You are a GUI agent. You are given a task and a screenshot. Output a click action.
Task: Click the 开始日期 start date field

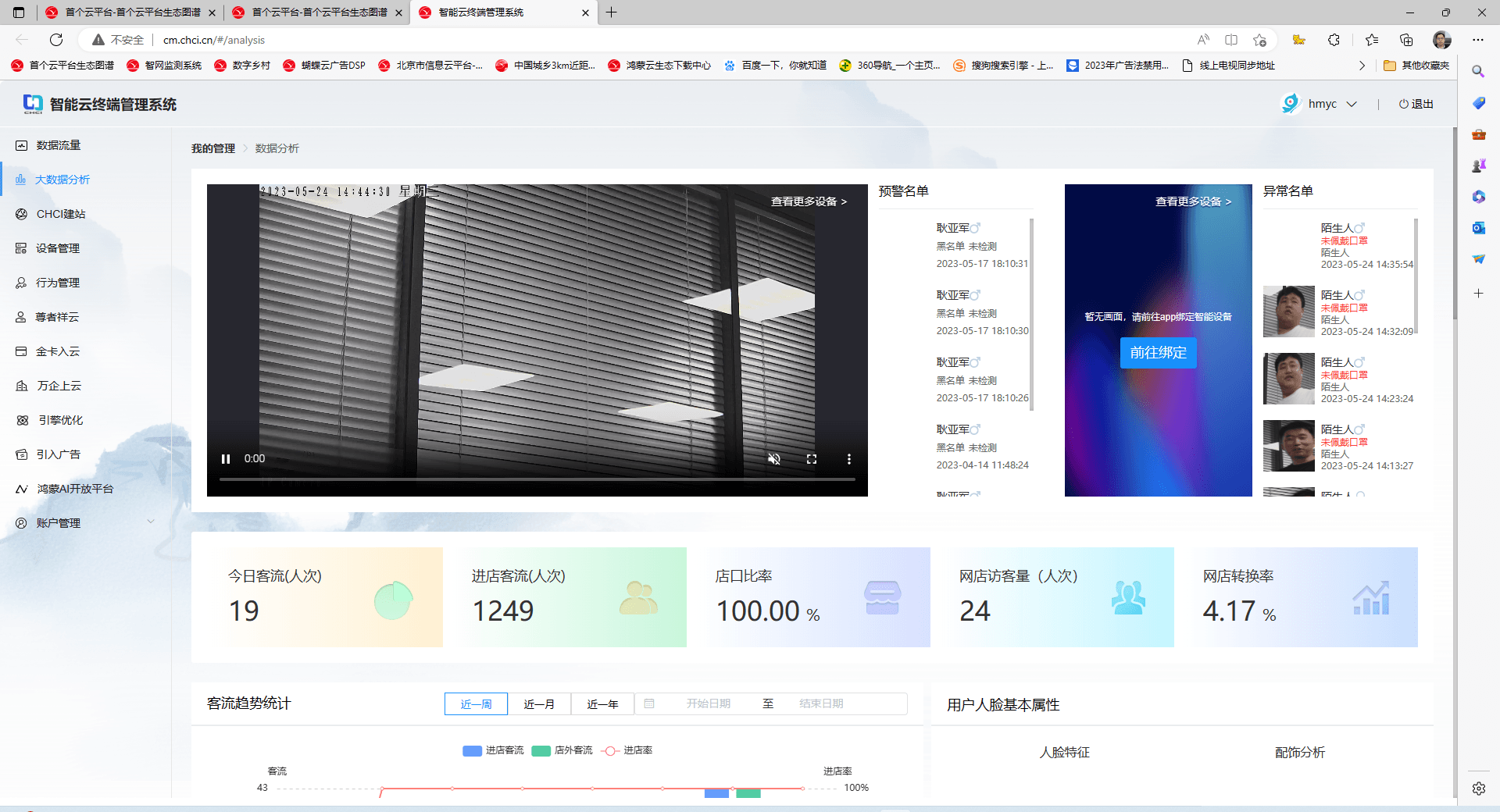pyautogui.click(x=708, y=704)
